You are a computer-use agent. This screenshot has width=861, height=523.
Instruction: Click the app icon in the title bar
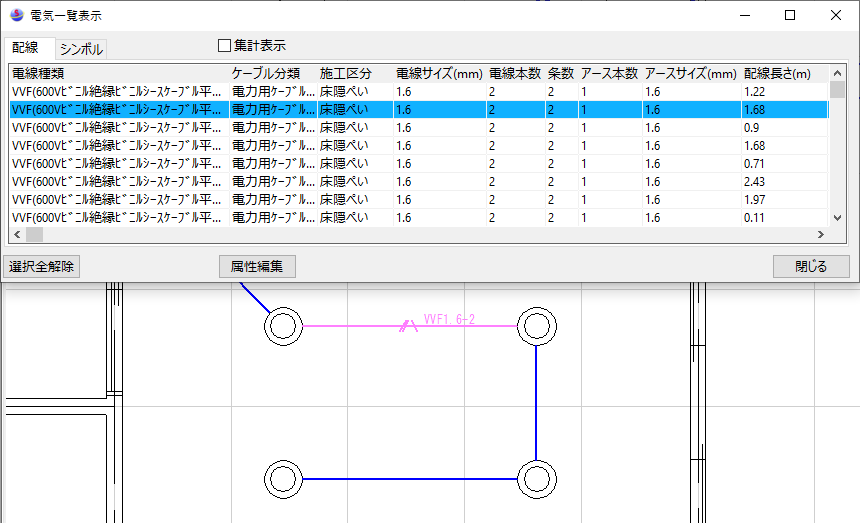coord(16,16)
